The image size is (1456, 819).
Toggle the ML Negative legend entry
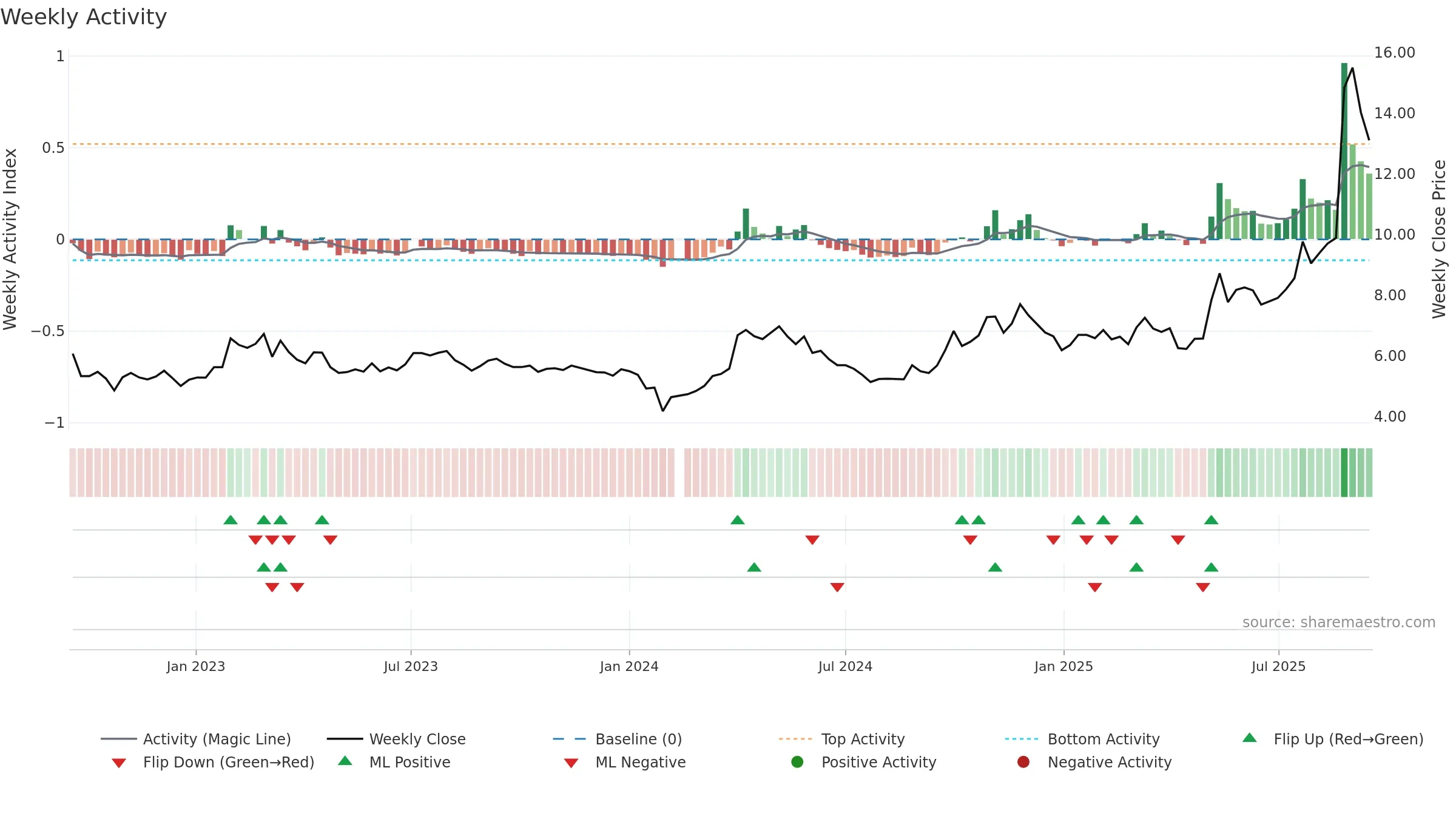[x=624, y=762]
